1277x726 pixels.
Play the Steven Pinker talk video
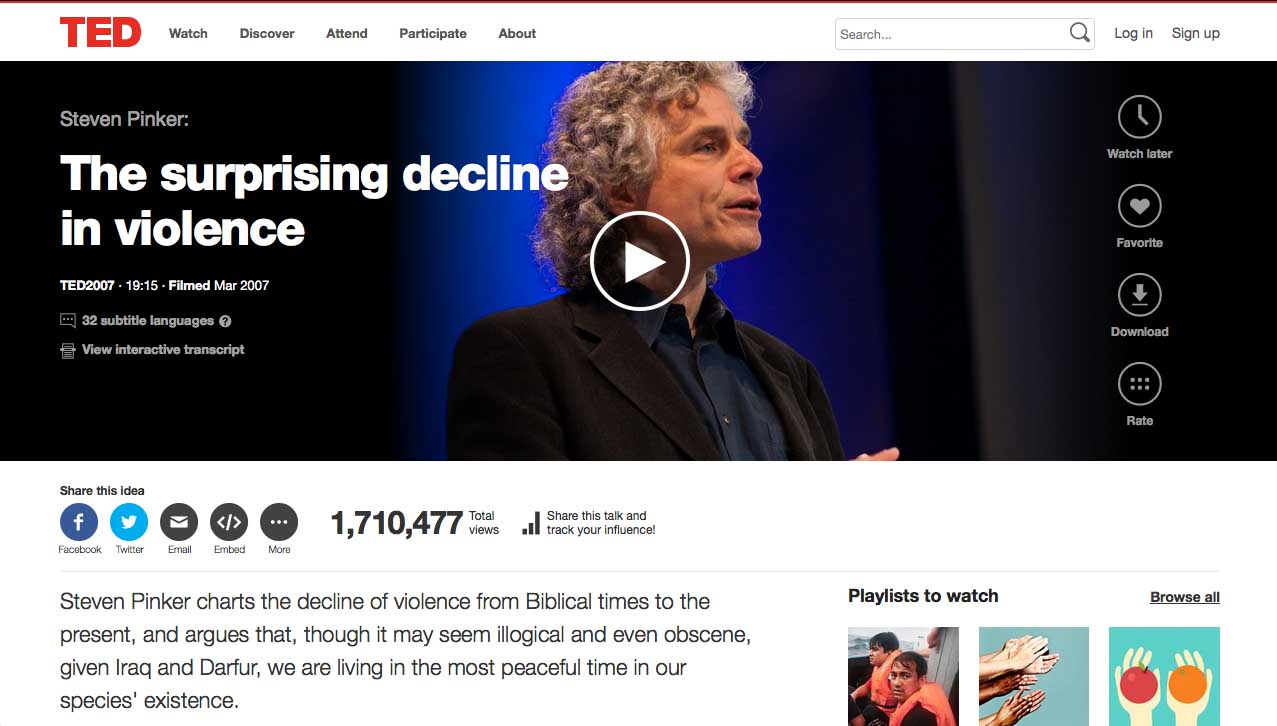640,261
